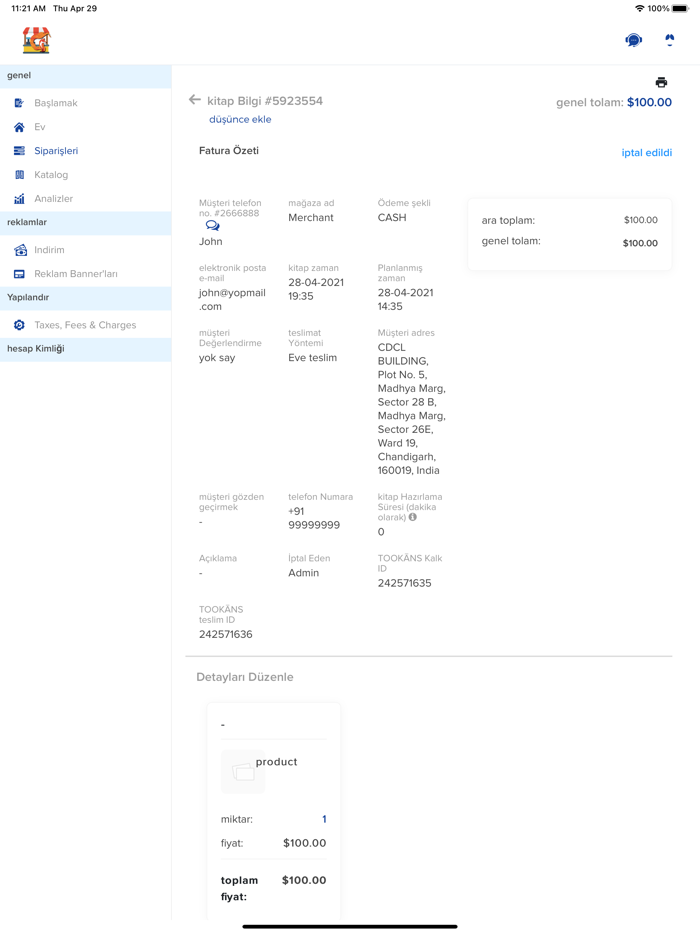Click the Başlamak sidebar icon
This screenshot has width=700, height=934.
click(x=19, y=103)
